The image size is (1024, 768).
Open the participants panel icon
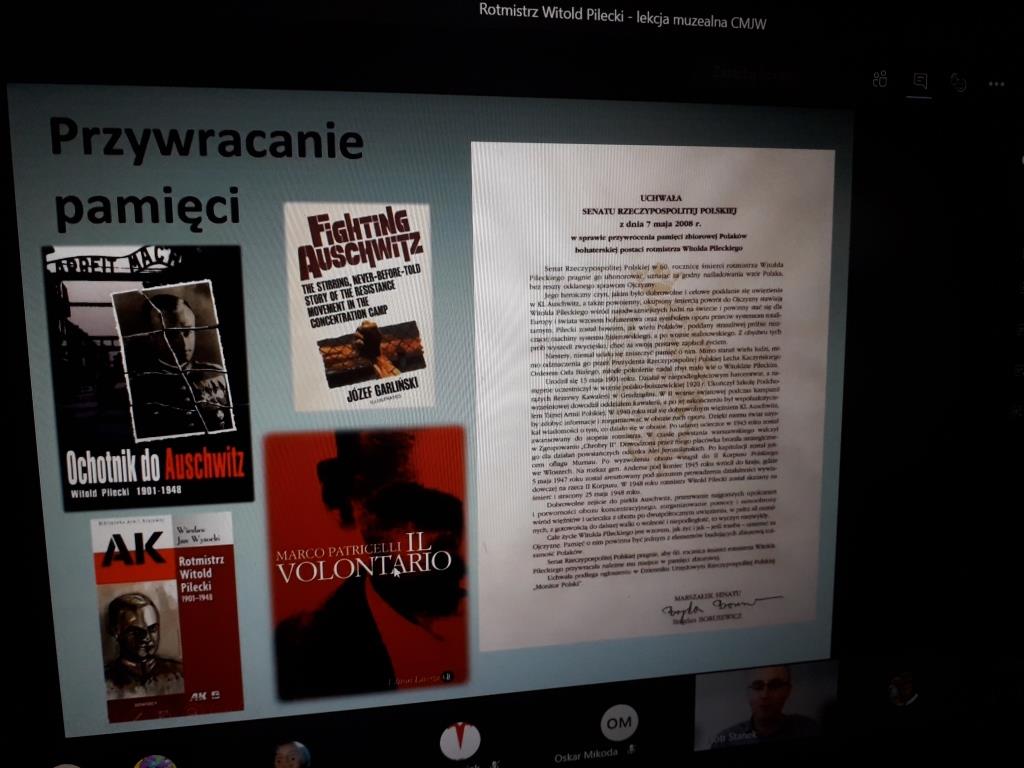click(x=880, y=80)
